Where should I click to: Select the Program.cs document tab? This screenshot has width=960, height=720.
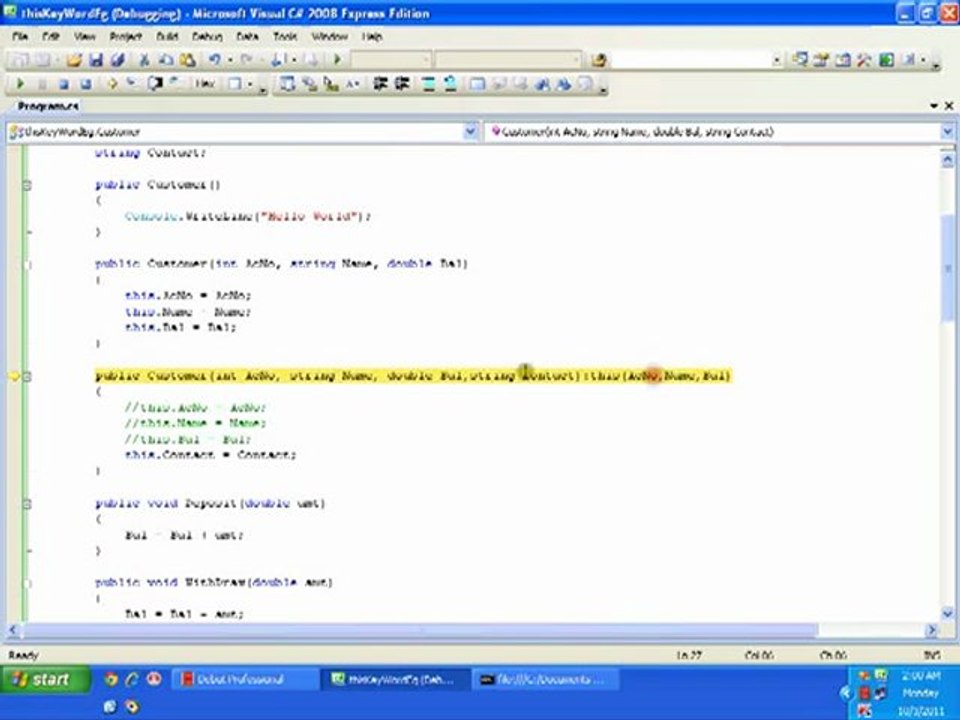pos(48,106)
